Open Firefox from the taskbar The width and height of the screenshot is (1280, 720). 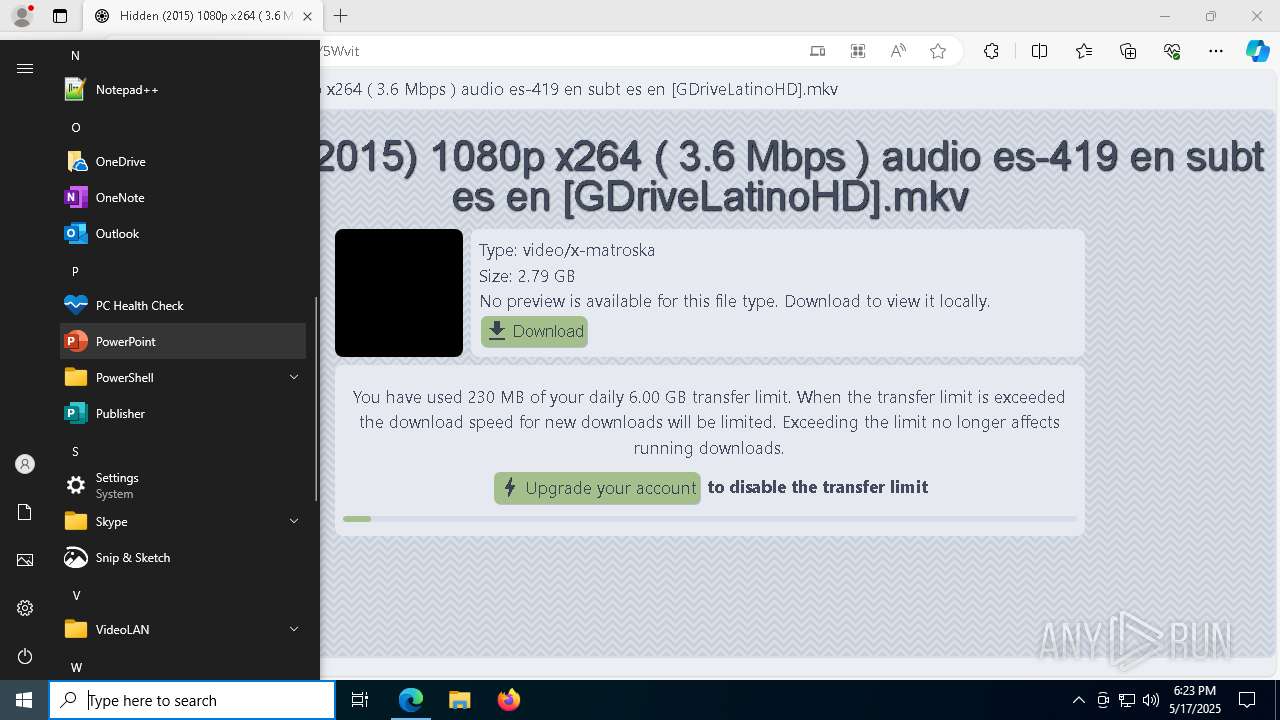click(x=508, y=700)
